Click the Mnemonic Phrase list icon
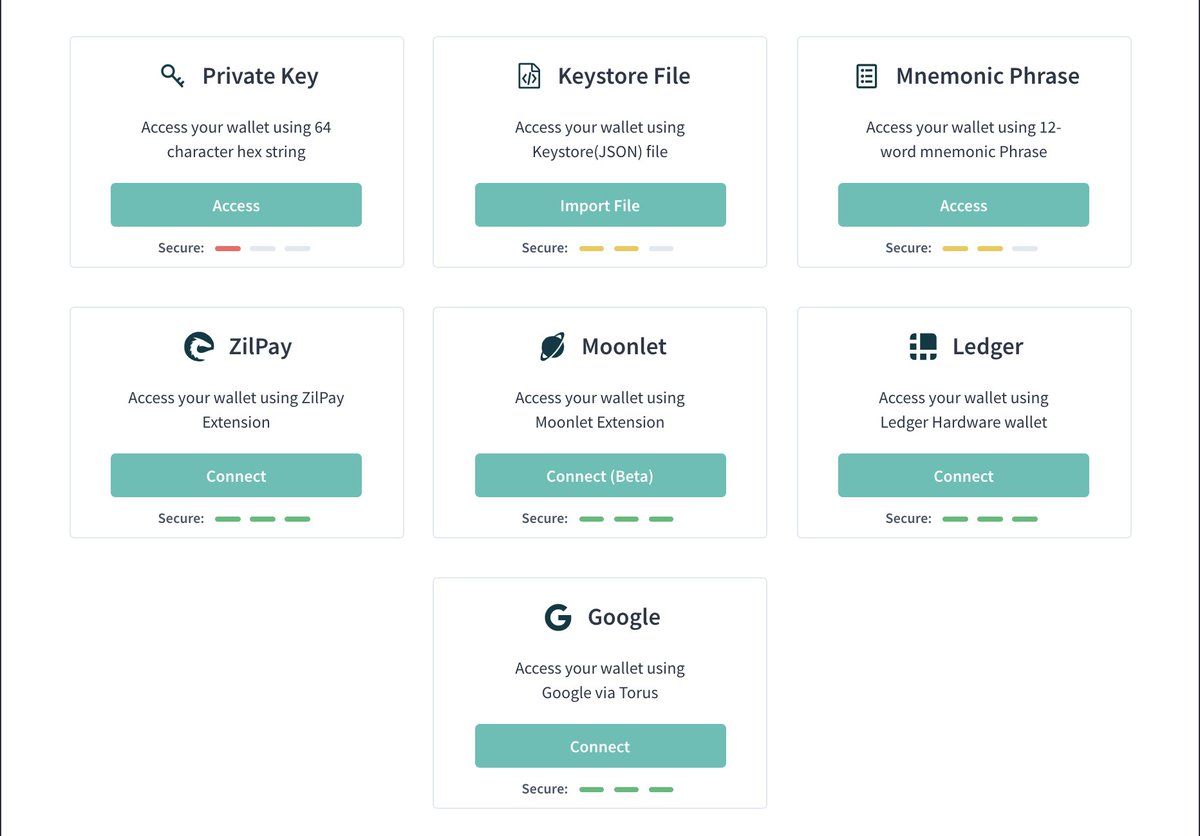 [x=866, y=76]
